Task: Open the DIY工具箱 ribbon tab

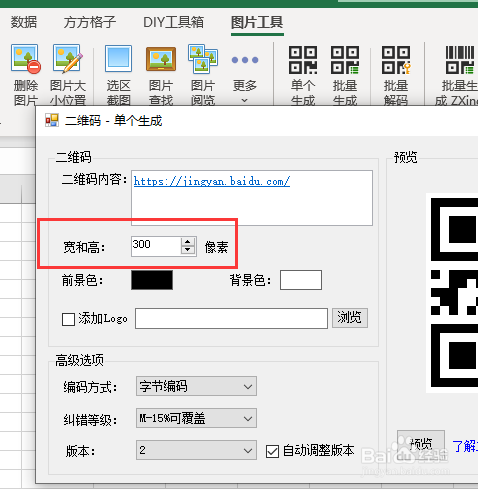Action: 173,22
